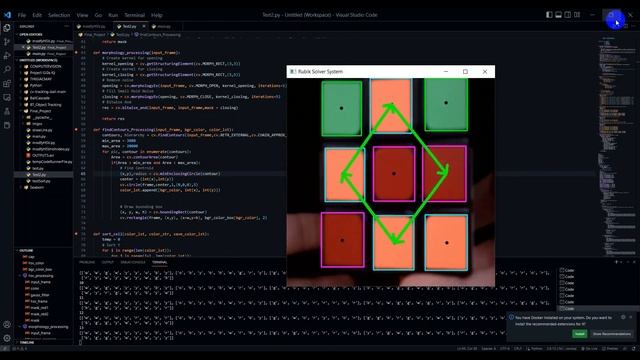640x360 pixels.
Task: Switch to the OUTPUT panel tab
Action: click(x=108, y=262)
